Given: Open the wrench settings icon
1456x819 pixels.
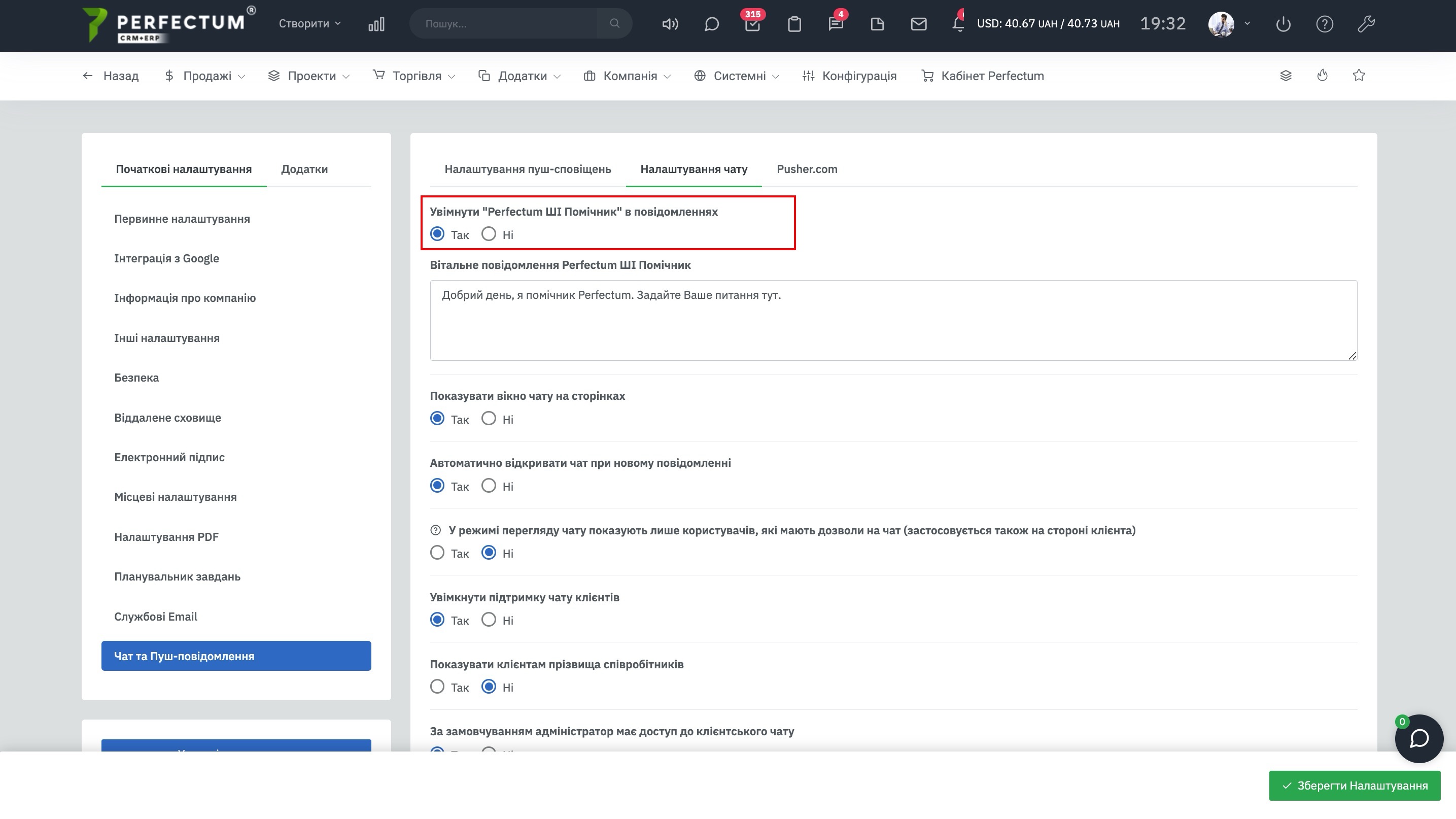Looking at the screenshot, I should click(1366, 24).
